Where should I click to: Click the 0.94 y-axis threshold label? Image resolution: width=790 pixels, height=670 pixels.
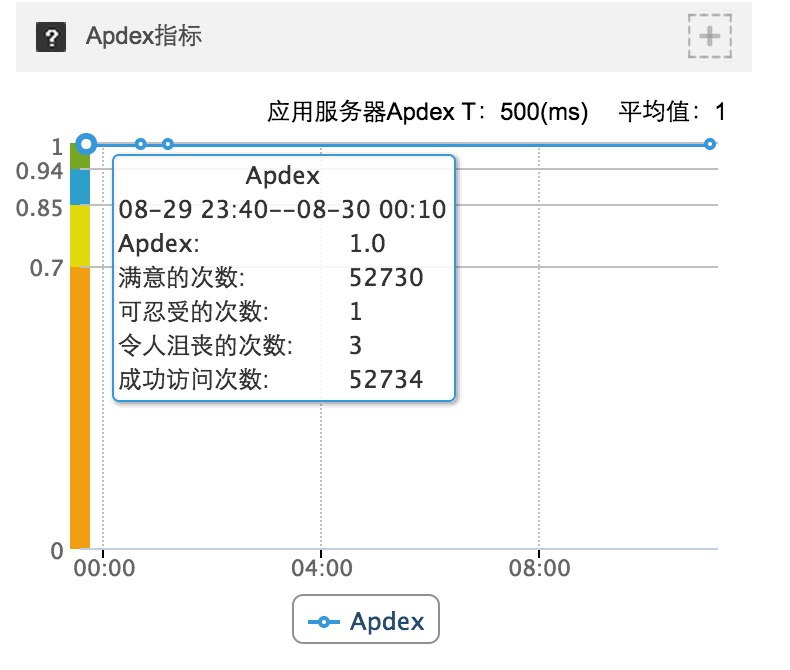coord(39,171)
